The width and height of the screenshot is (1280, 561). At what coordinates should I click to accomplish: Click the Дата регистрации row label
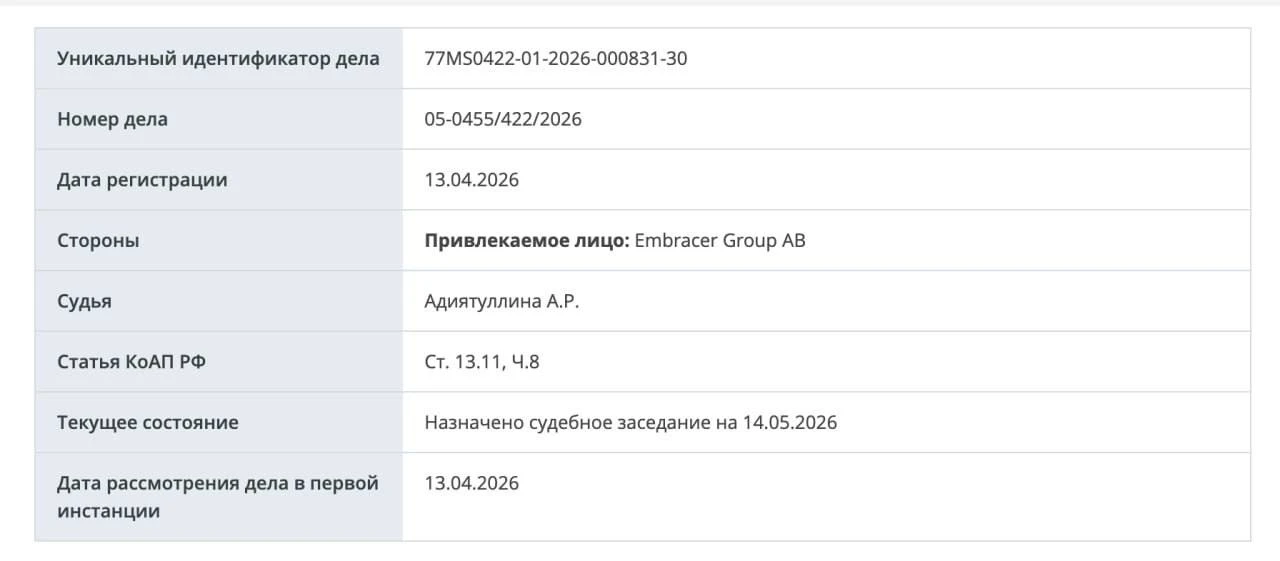142,180
